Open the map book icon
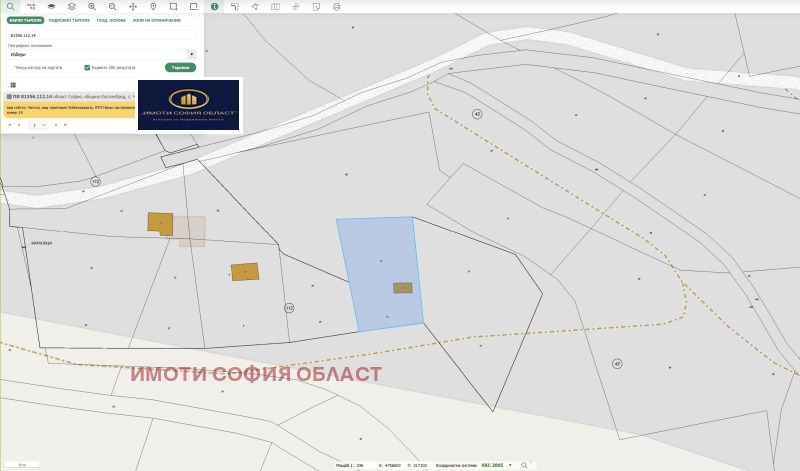 click(276, 7)
